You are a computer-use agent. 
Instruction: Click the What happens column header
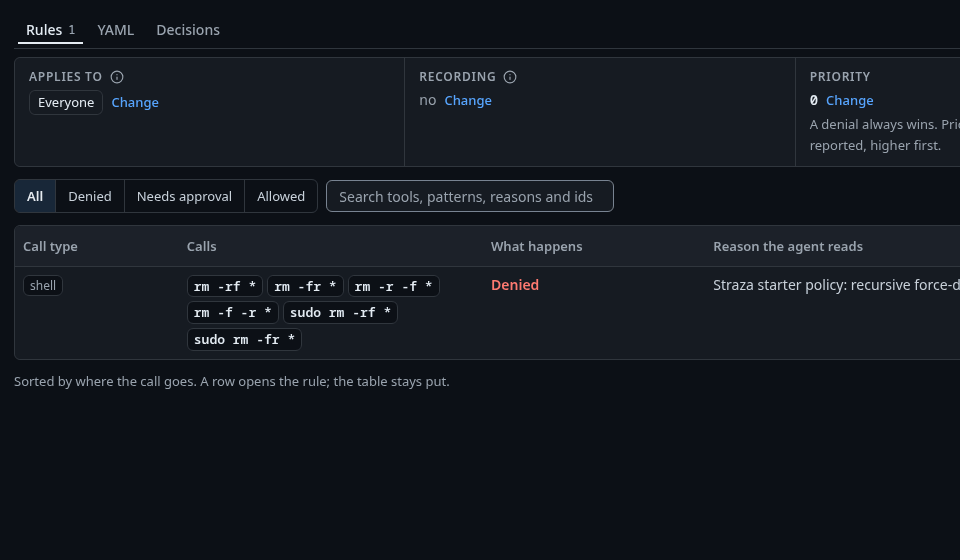click(536, 246)
